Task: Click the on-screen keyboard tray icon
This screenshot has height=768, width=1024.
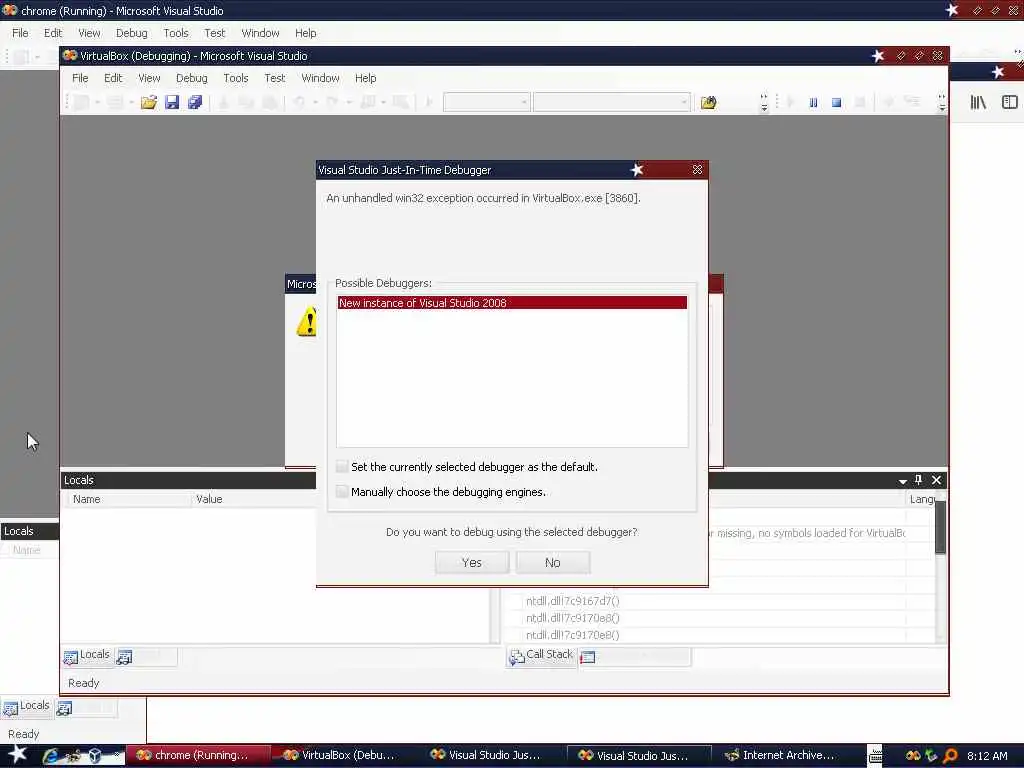Action: [x=875, y=756]
